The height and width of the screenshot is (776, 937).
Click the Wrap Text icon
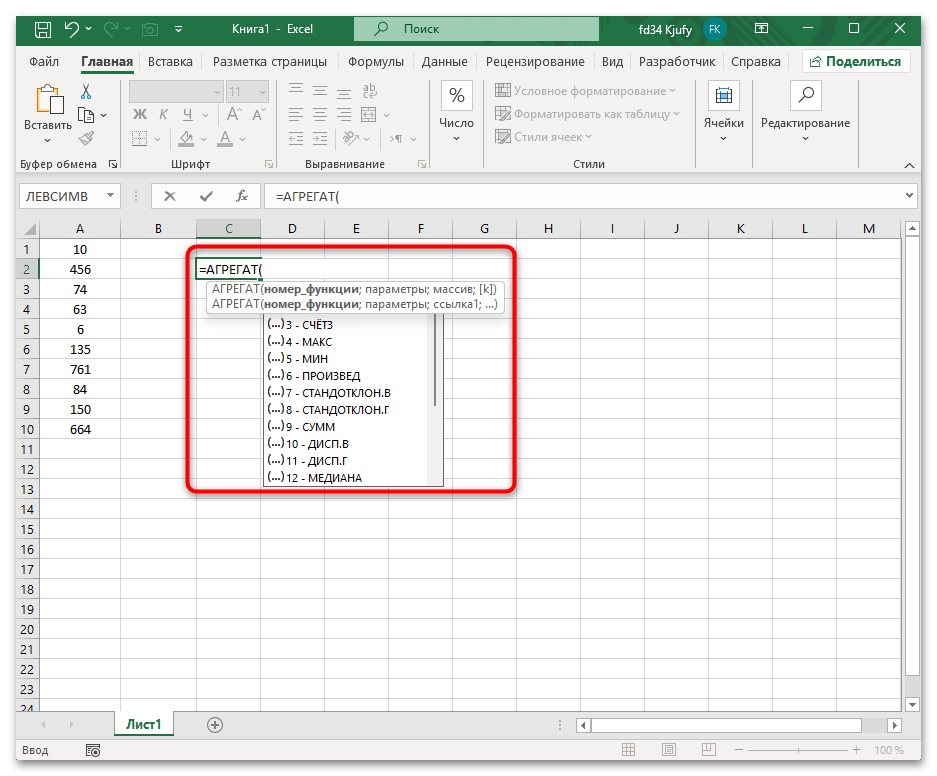click(x=369, y=91)
